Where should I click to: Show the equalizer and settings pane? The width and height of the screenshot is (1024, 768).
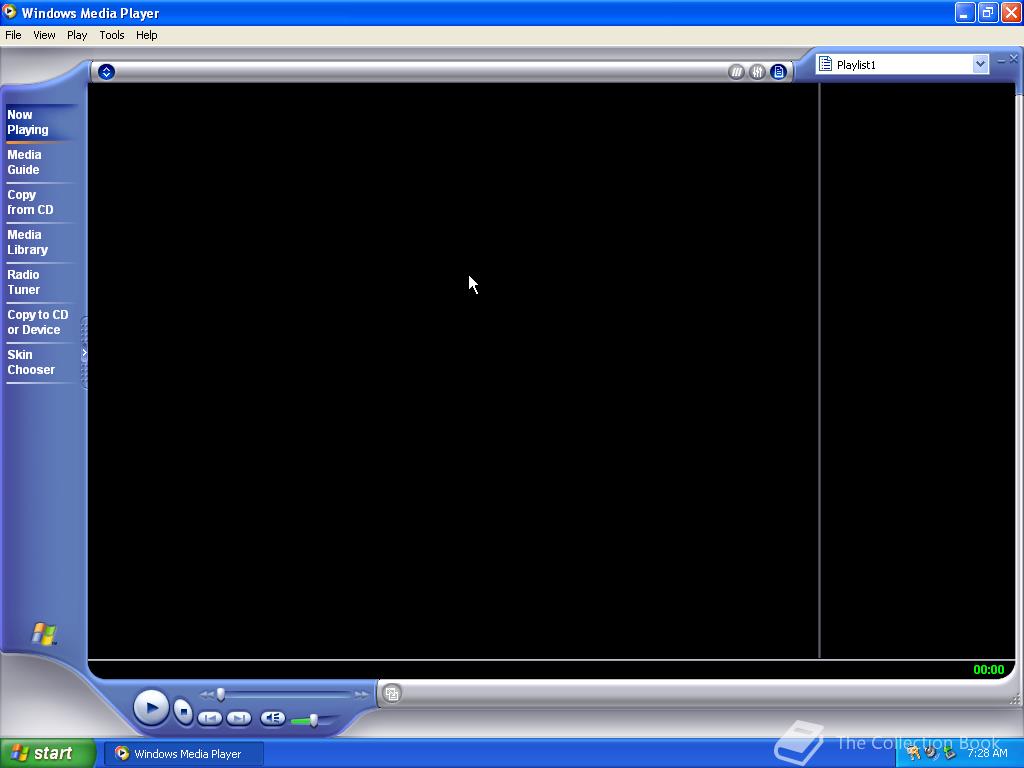[757, 72]
